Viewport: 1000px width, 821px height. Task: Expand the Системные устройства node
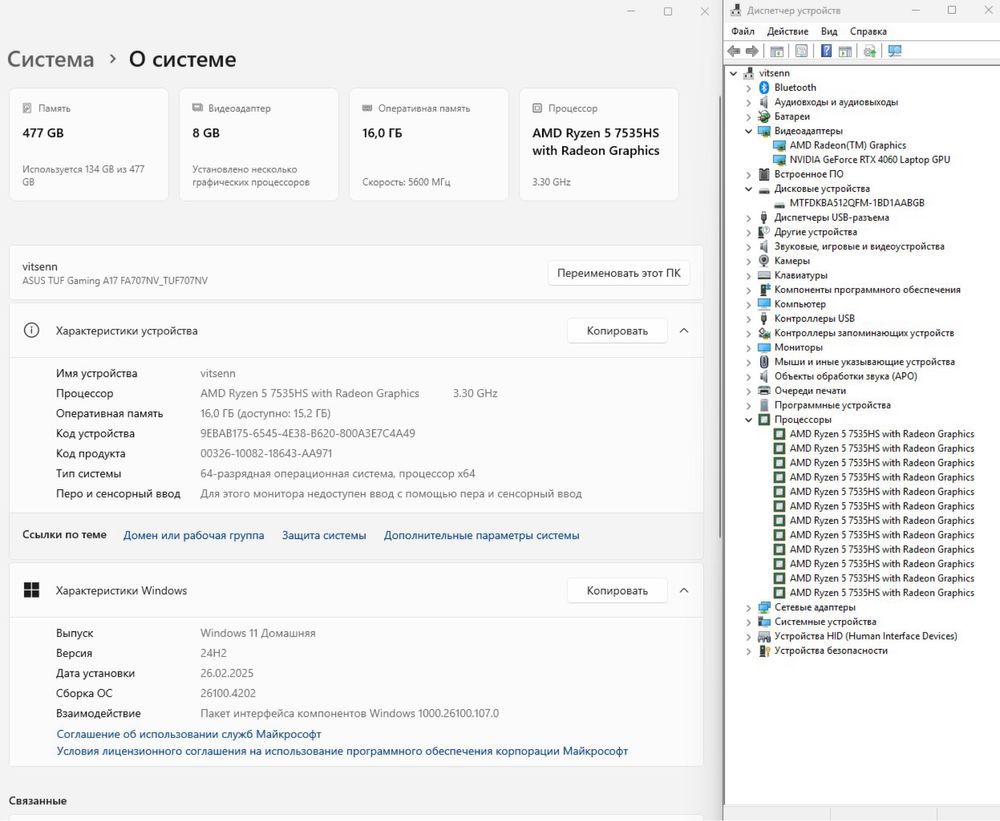point(749,622)
